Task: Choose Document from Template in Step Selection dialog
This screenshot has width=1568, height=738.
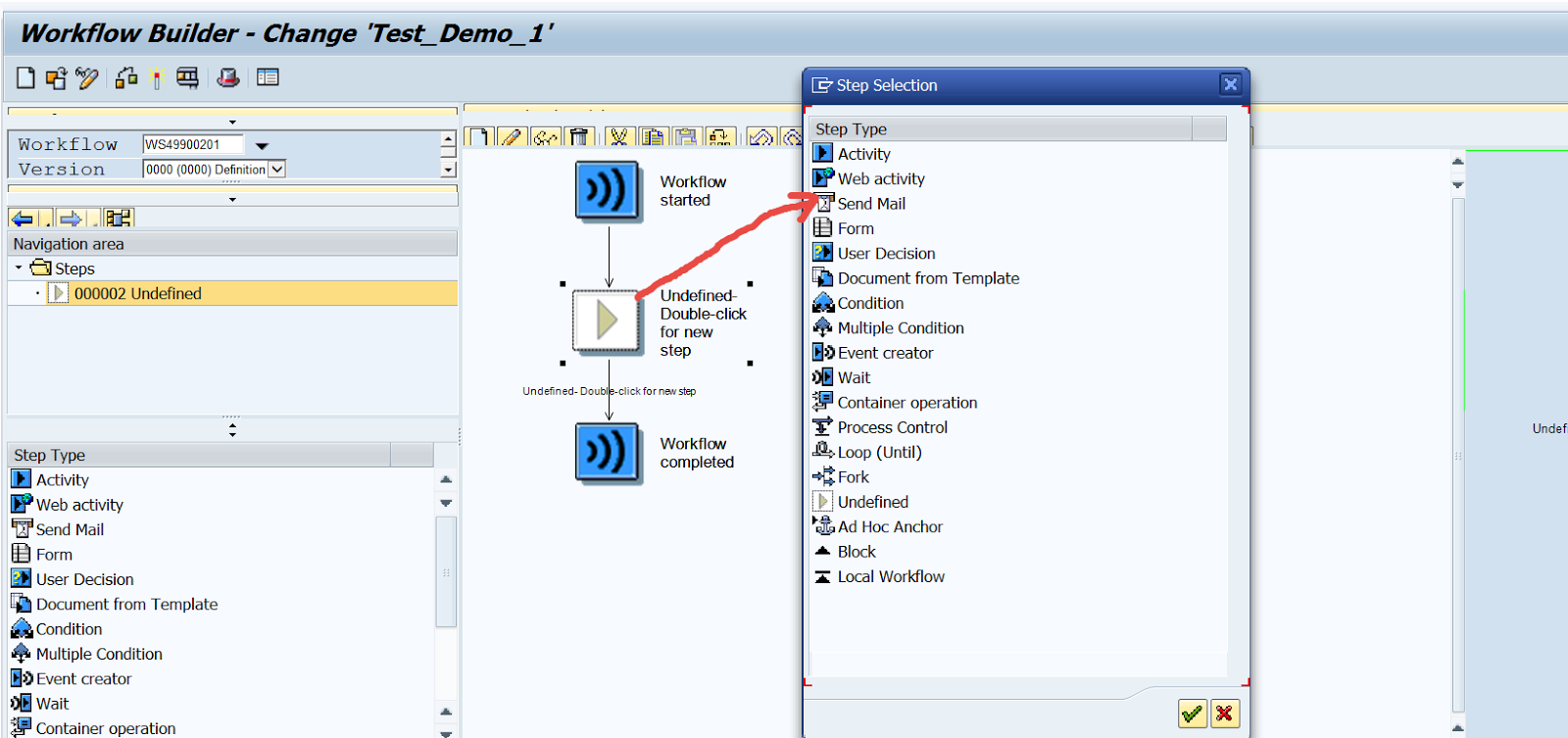Action: click(x=928, y=278)
